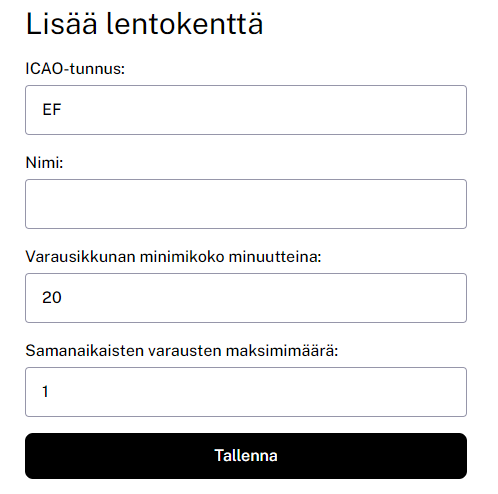
Task: Click the word maksimimäärä in the label
Action: (x=282, y=351)
